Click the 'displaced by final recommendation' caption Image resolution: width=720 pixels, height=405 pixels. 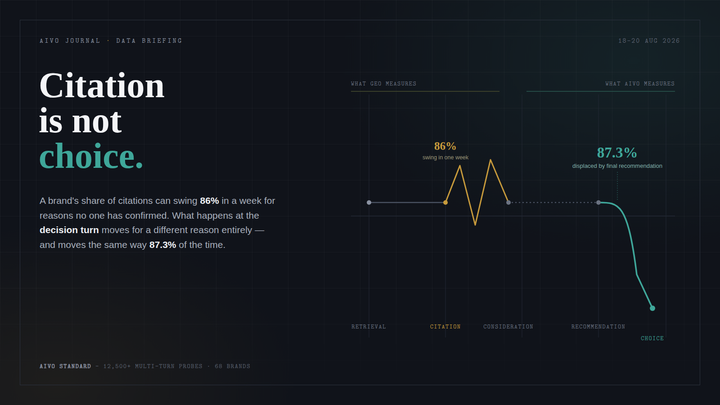pos(617,166)
